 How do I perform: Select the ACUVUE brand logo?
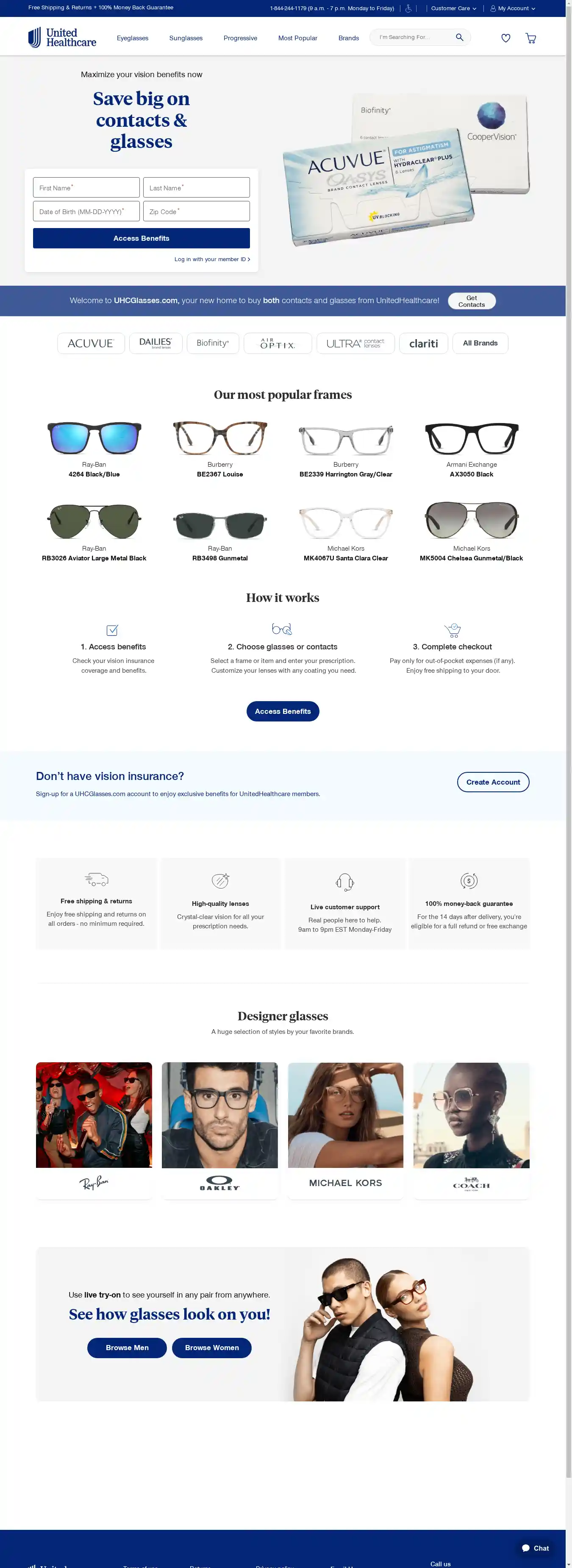91,343
